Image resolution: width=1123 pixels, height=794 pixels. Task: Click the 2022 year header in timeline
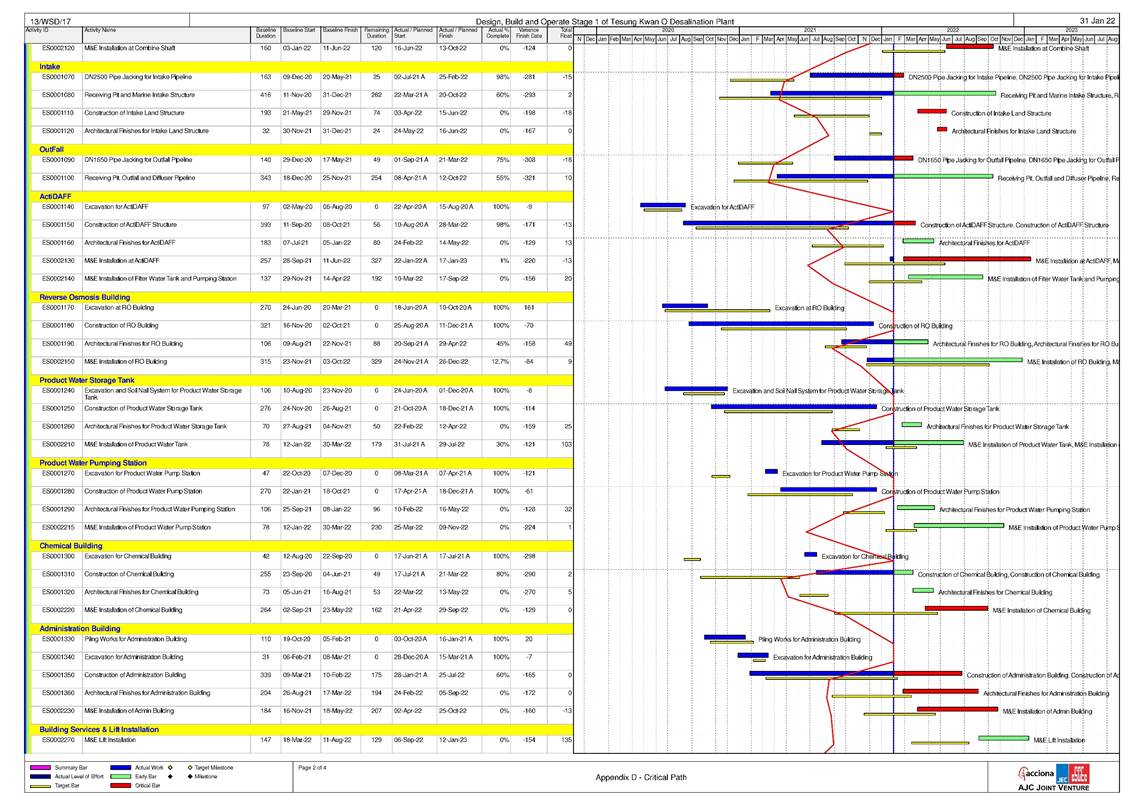tap(952, 31)
